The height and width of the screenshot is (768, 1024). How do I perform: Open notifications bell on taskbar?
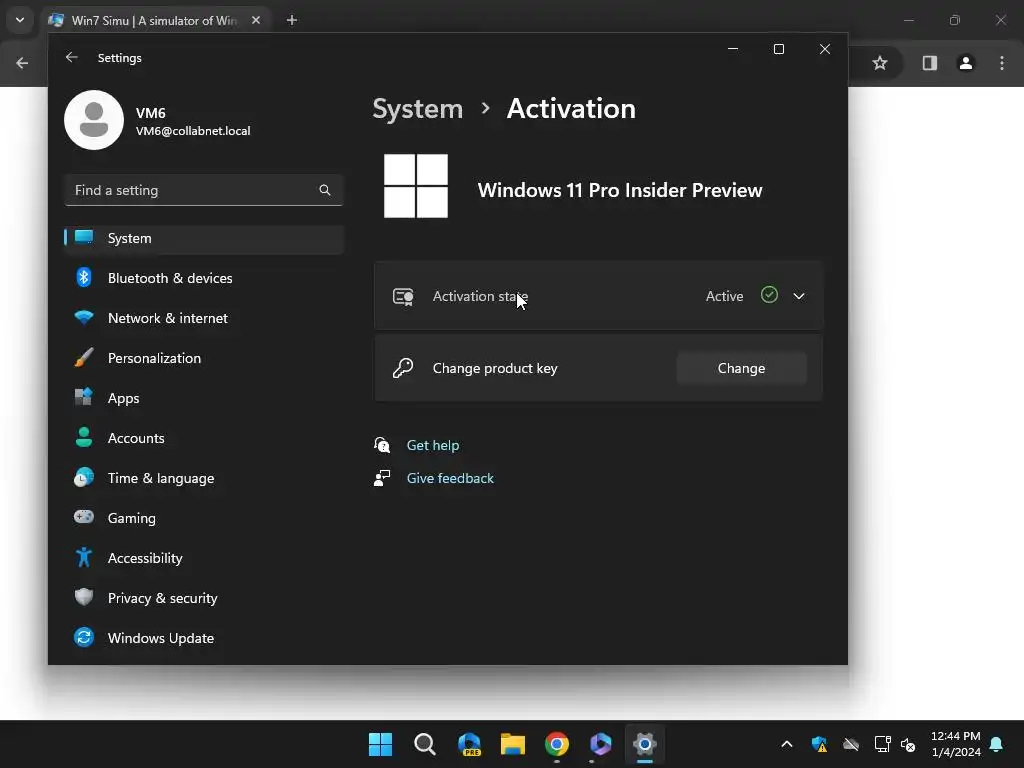[997, 744]
